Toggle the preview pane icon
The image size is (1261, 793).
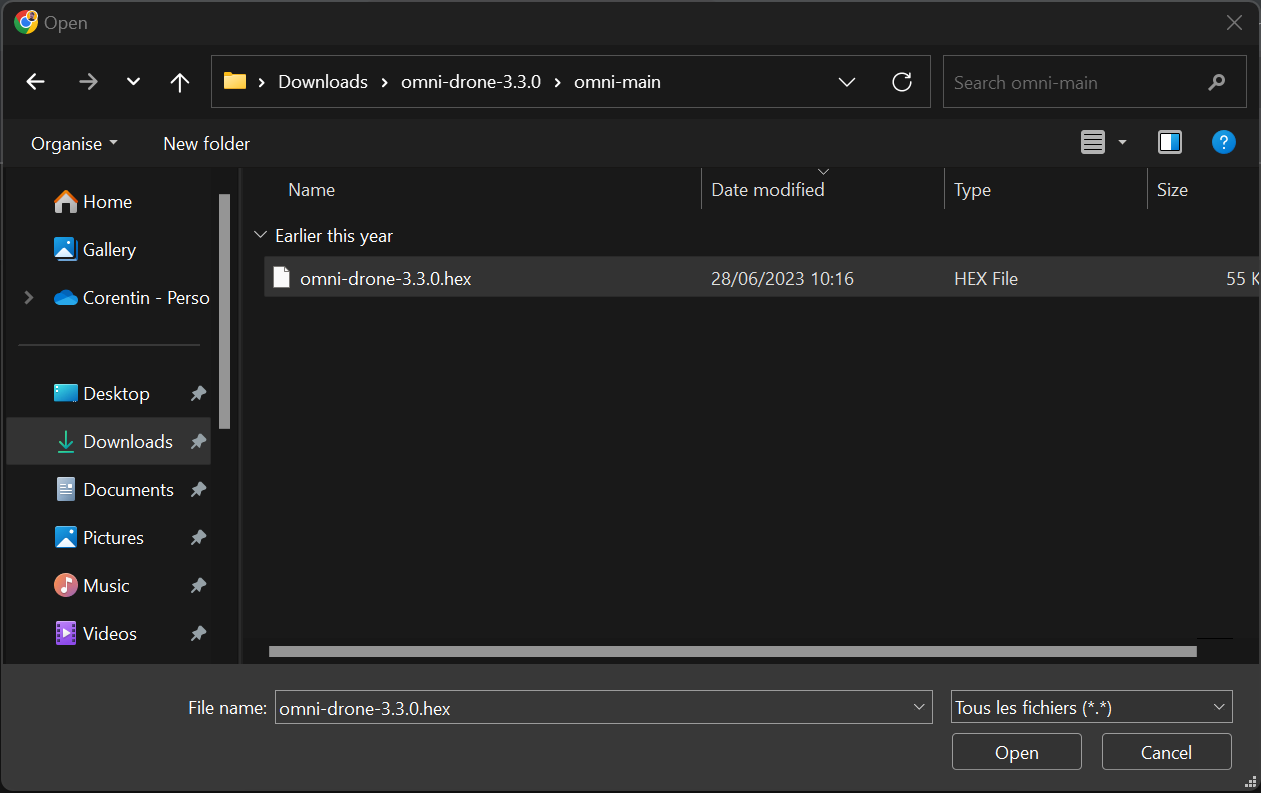tap(1170, 143)
